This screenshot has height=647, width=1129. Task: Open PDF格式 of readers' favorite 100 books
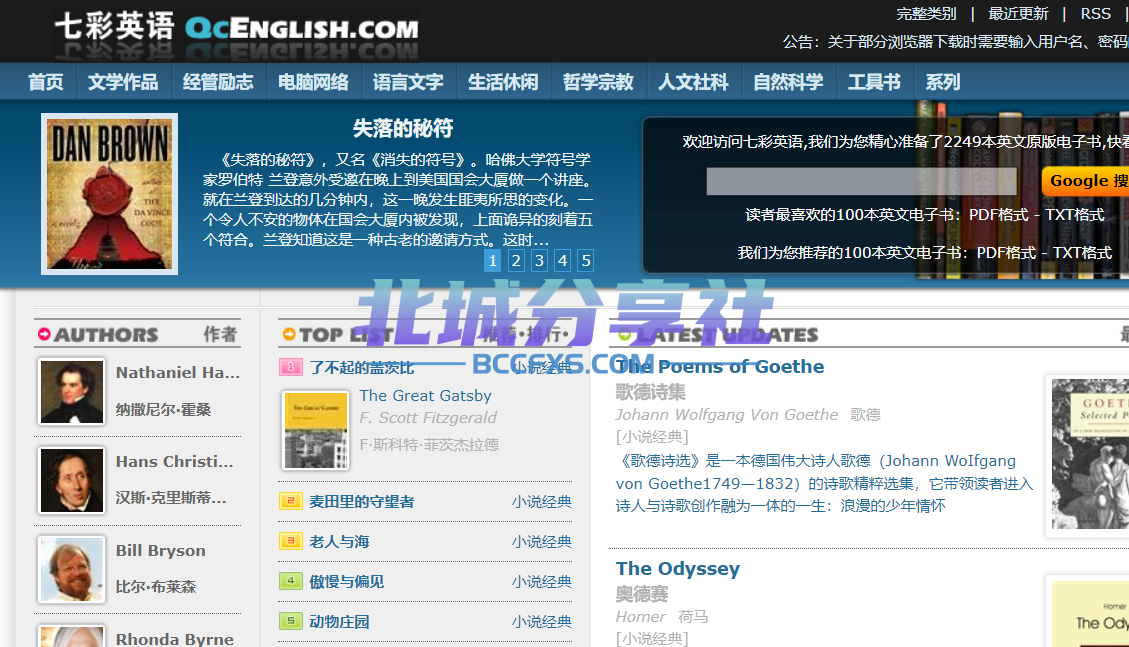999,214
